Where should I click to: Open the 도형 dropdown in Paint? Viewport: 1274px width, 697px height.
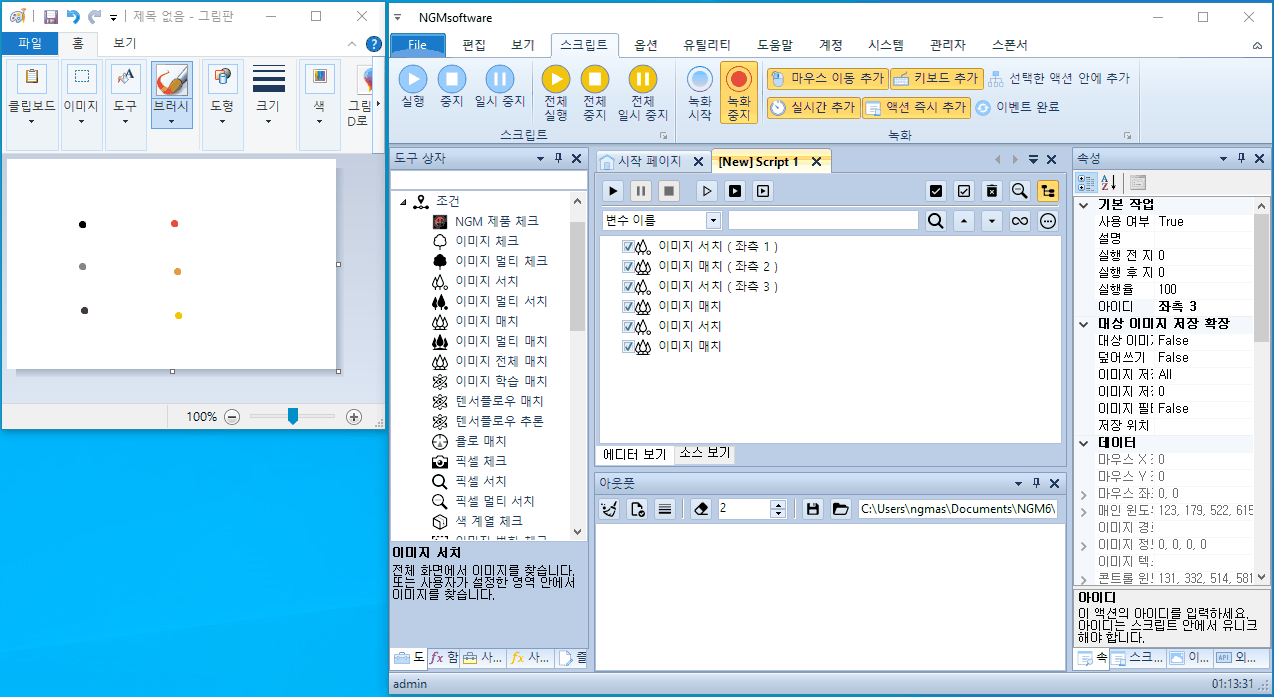[x=222, y=122]
